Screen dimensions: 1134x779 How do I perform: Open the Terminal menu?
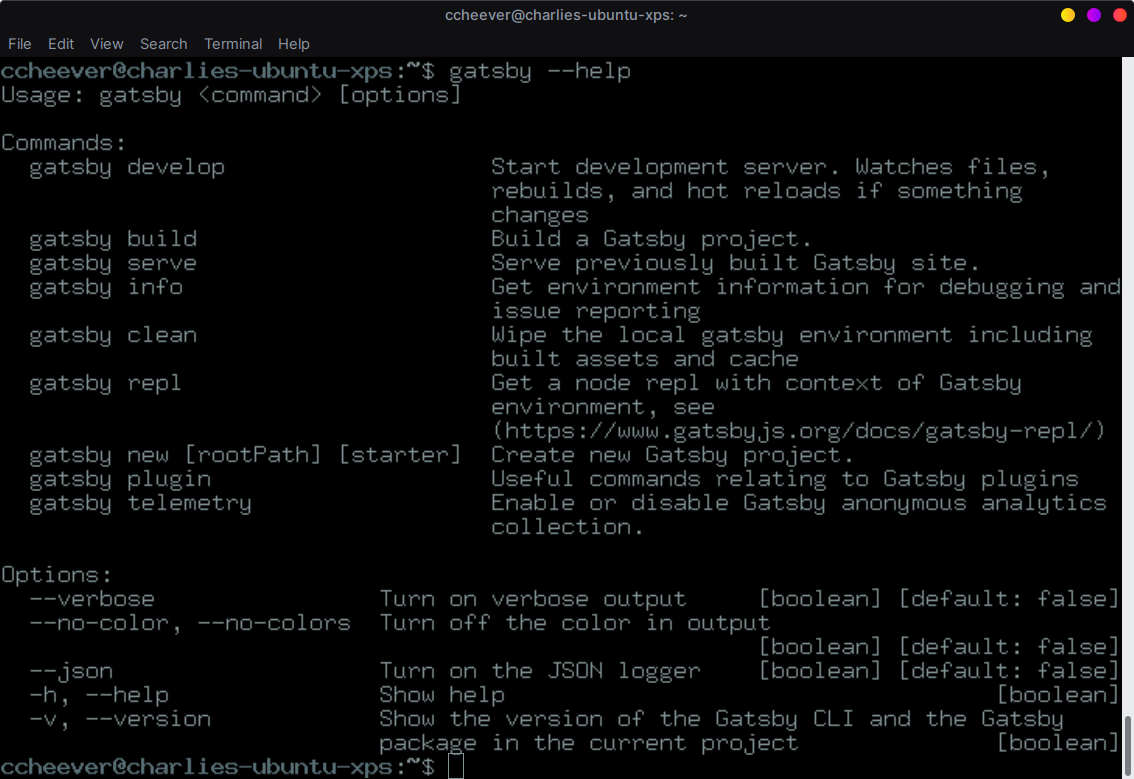[x=233, y=44]
